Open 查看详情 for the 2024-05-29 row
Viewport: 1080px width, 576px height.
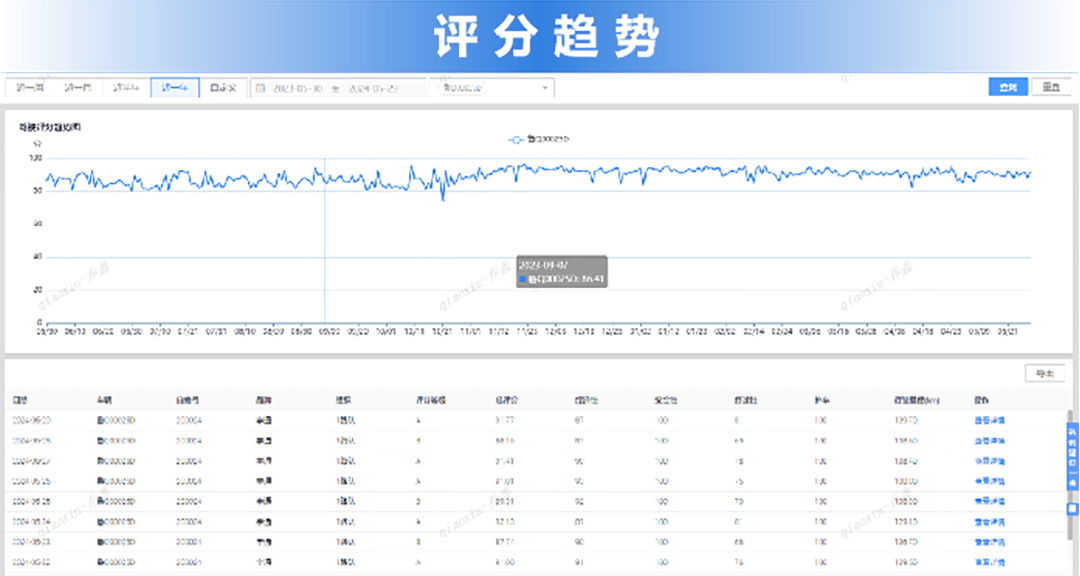[x=990, y=420]
